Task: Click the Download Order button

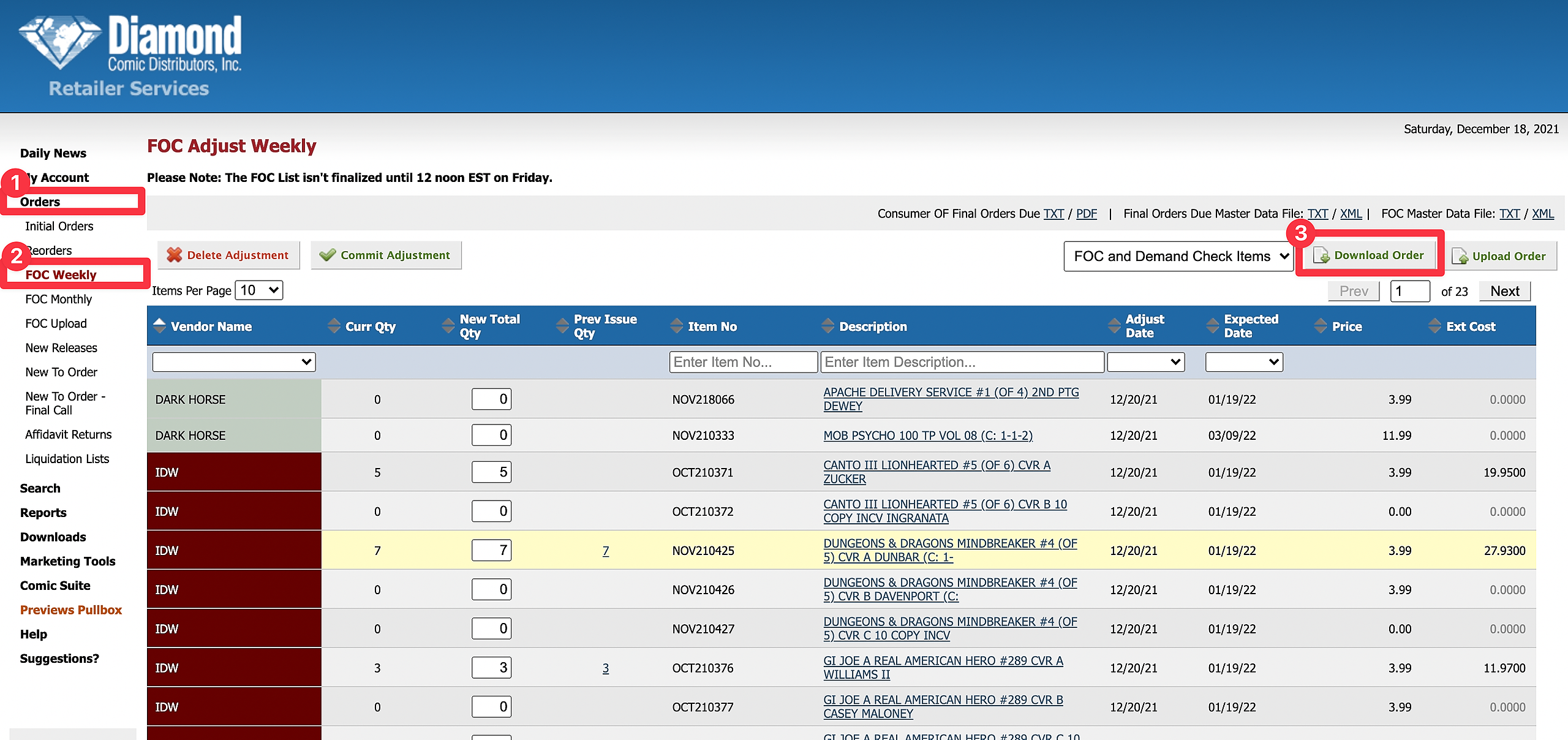Action: (1370, 255)
